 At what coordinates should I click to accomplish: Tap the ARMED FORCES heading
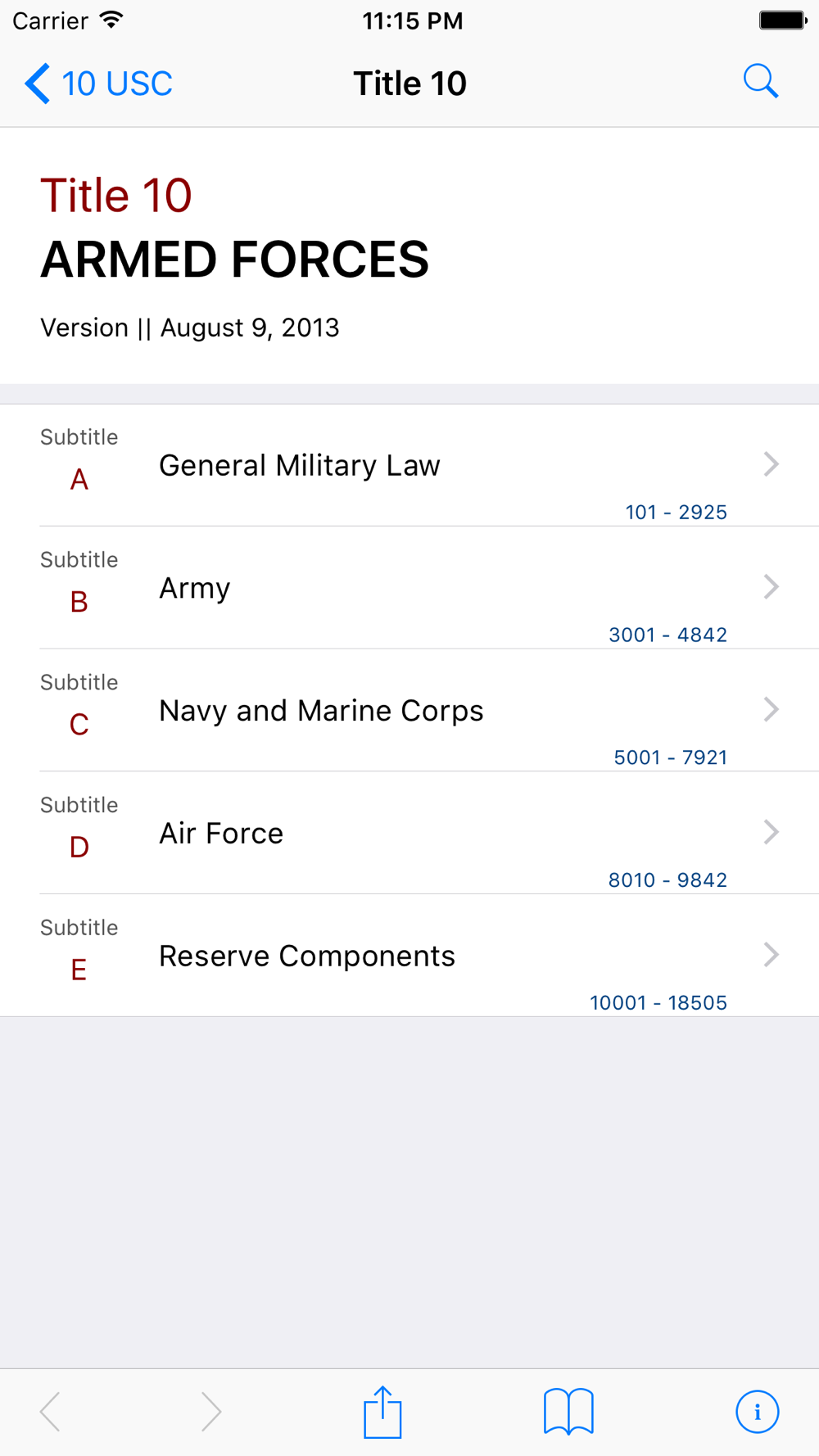click(x=234, y=260)
